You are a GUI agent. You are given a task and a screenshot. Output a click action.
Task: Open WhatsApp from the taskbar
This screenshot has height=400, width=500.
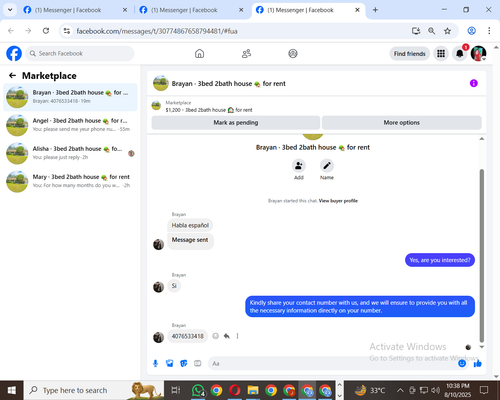click(198, 390)
